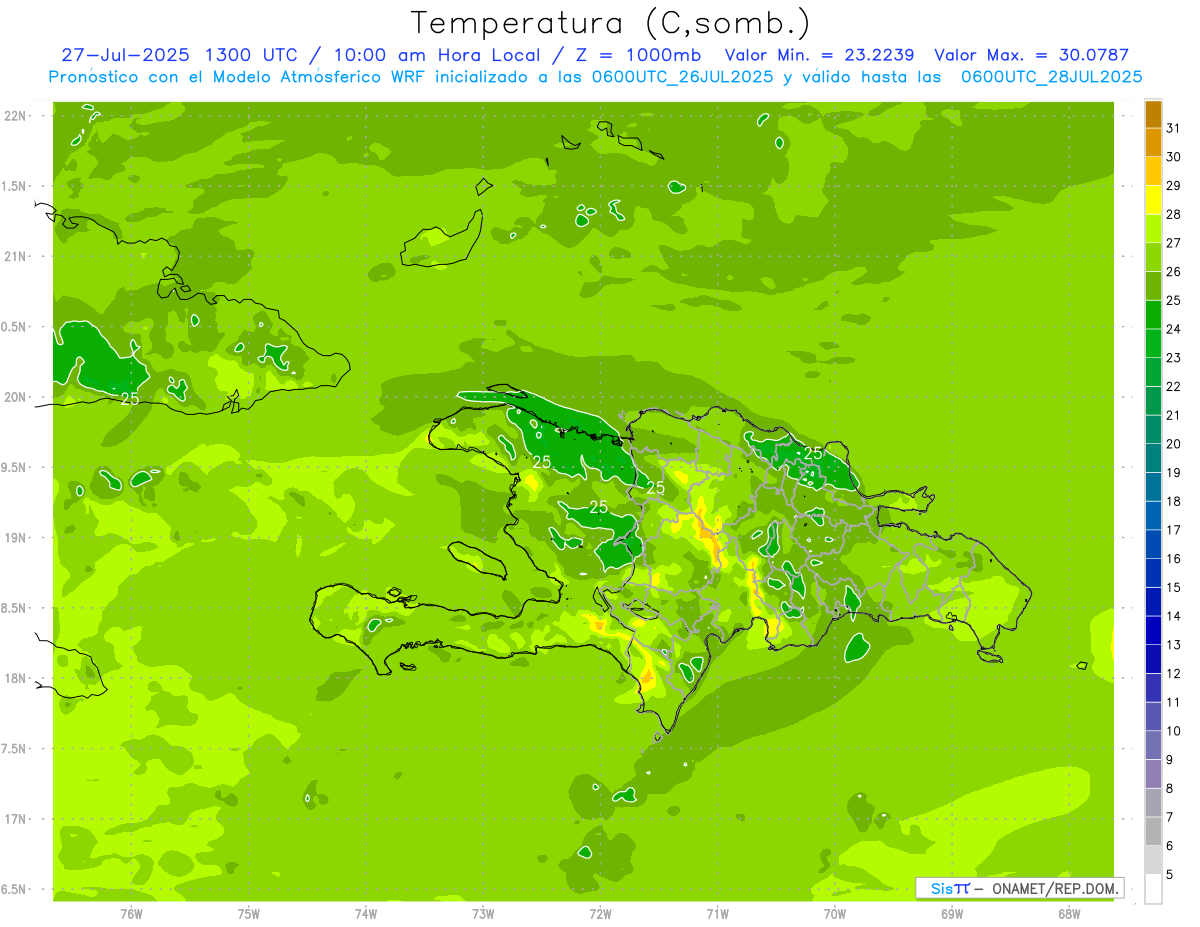The width and height of the screenshot is (1200, 927).
Task: Click the color scale value '31'
Action: [1173, 128]
